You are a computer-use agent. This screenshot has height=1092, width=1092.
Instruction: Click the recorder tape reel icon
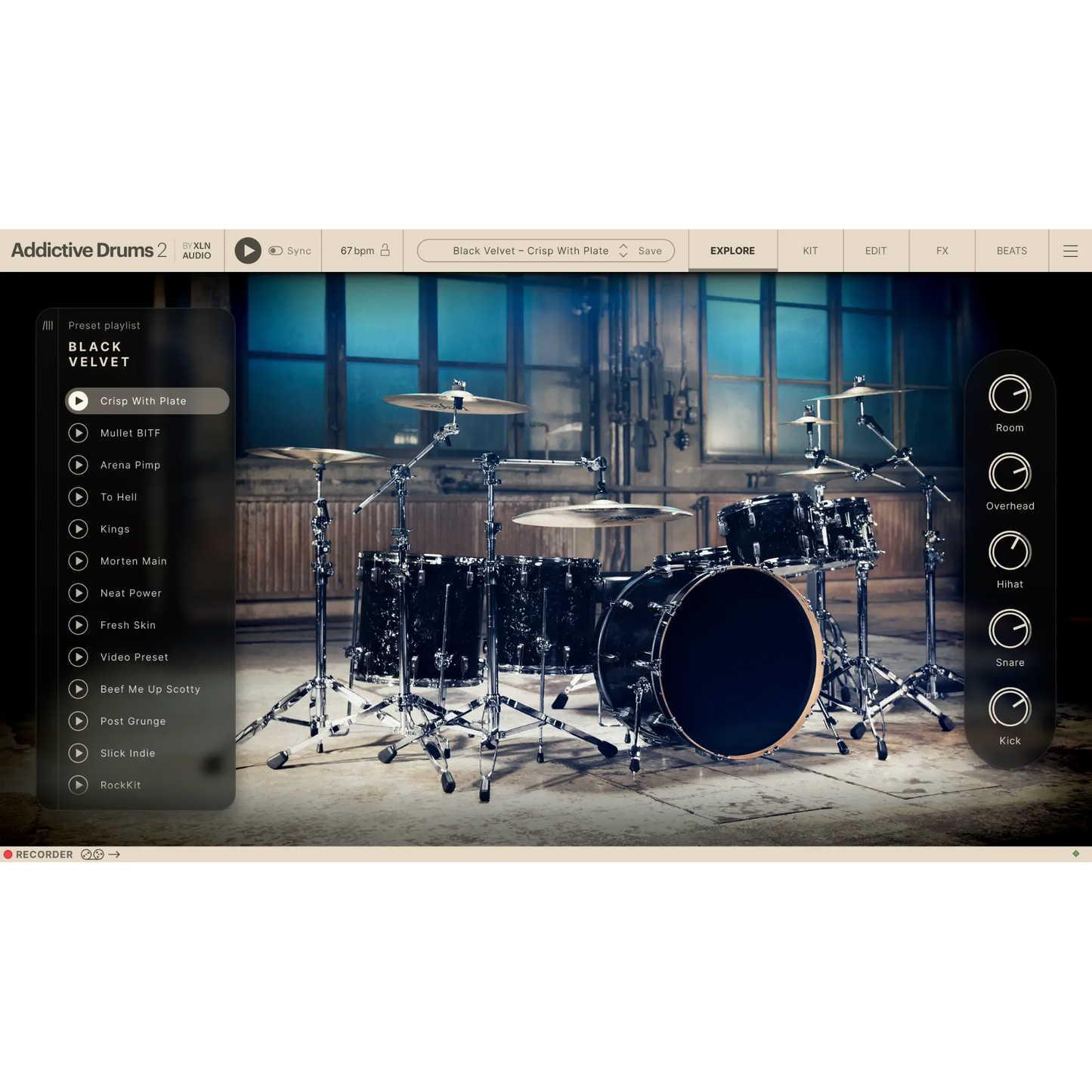click(92, 855)
